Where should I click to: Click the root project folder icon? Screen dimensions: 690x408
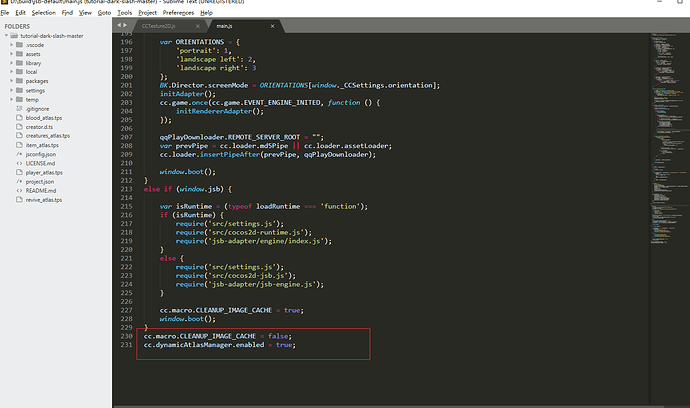[14, 36]
